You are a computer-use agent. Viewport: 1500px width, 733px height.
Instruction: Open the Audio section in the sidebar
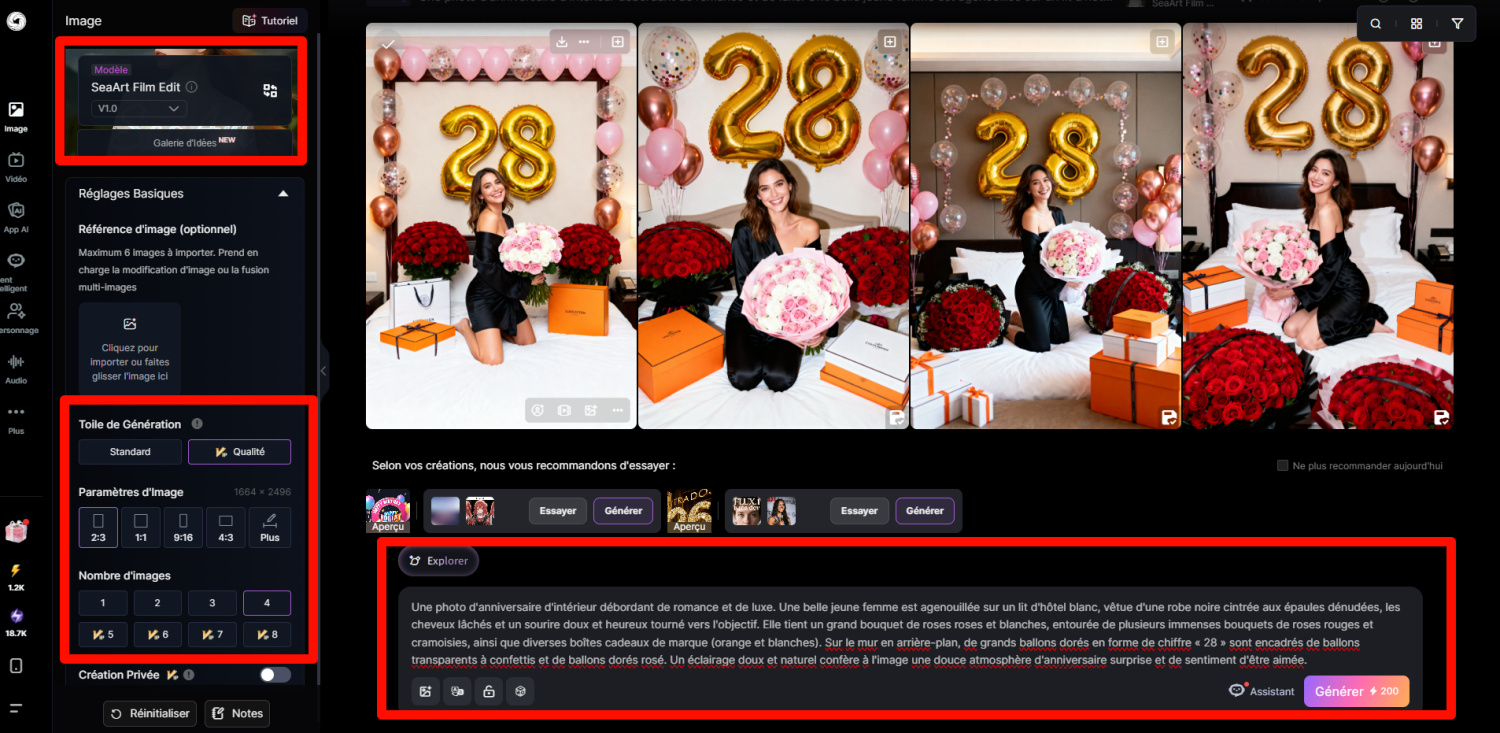[16, 367]
